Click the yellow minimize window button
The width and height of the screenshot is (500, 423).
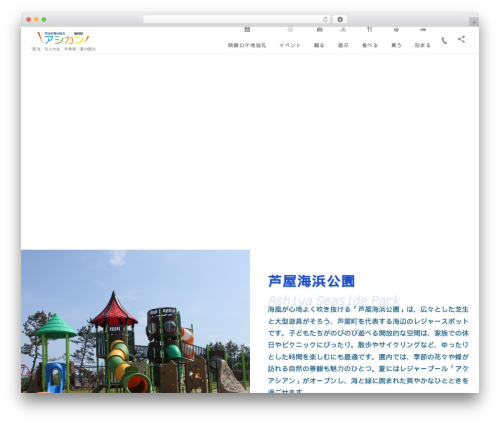tap(36, 19)
